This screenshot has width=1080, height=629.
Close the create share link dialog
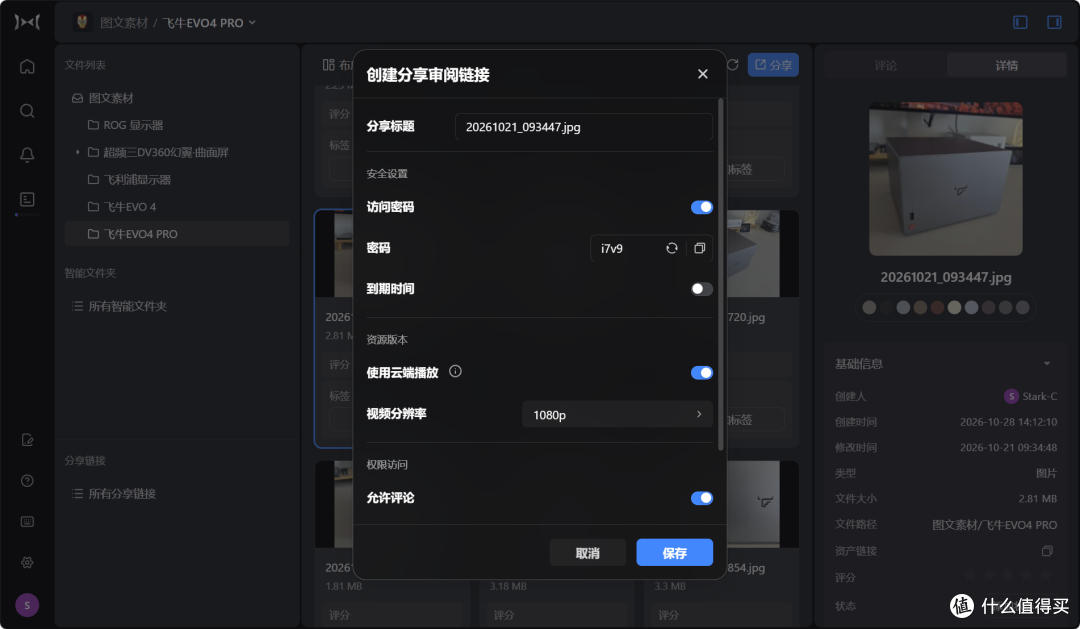coord(703,74)
